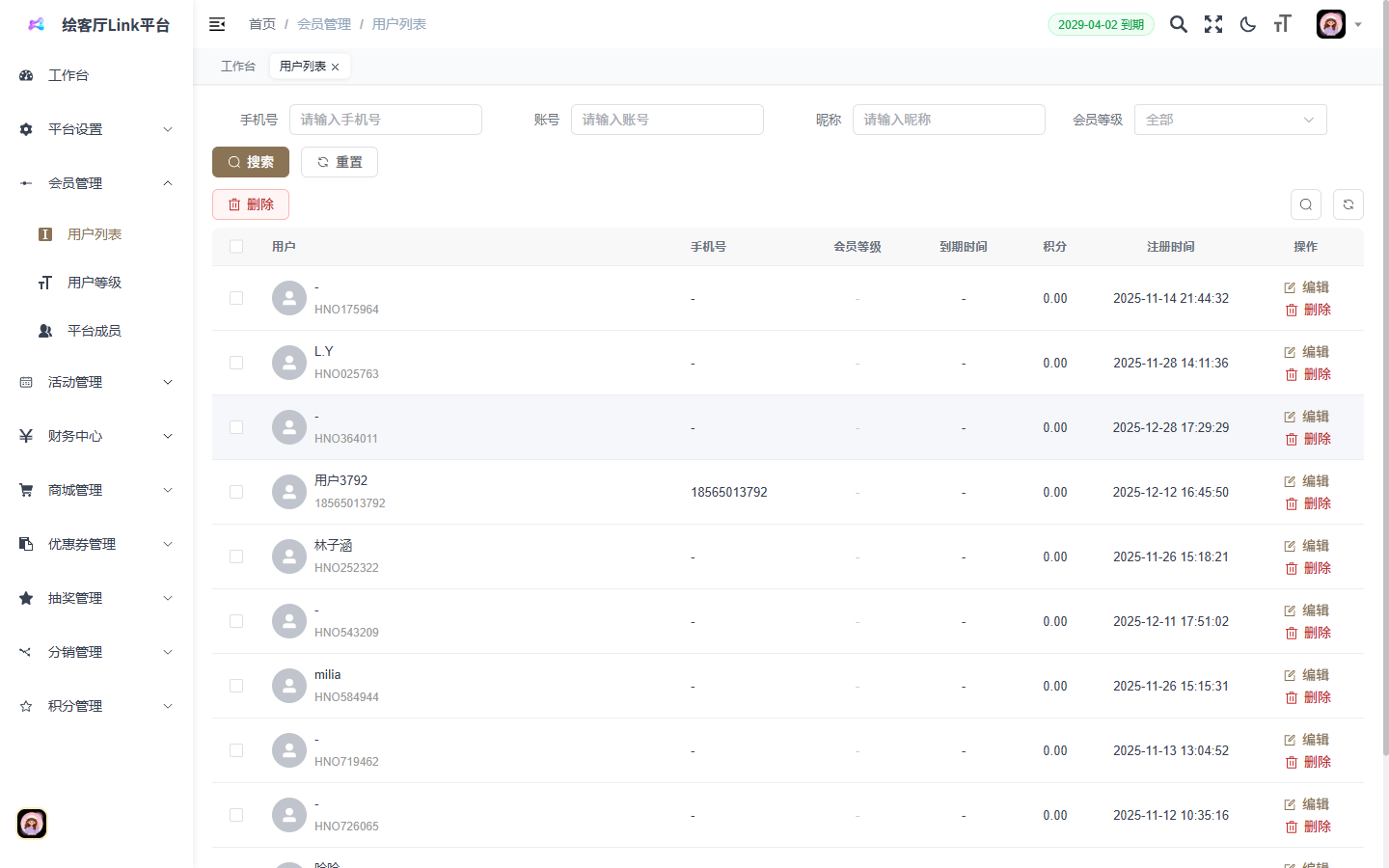Check the select-all checkbox in table header

pos(236,247)
